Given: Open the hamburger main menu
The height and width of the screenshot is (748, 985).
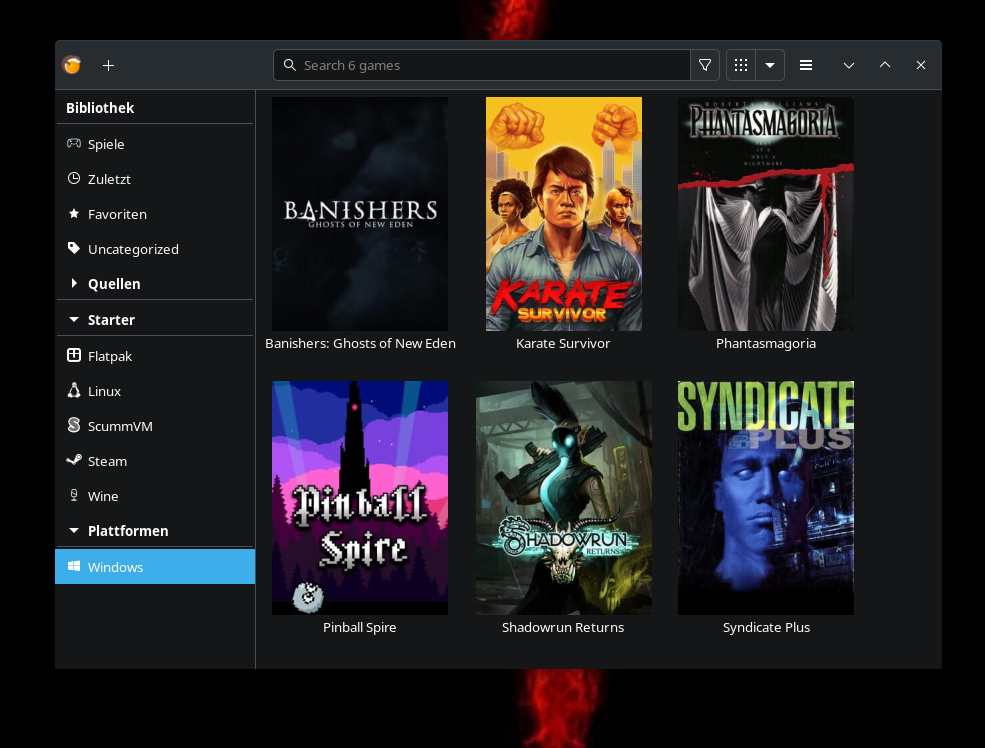Looking at the screenshot, I should (806, 65).
